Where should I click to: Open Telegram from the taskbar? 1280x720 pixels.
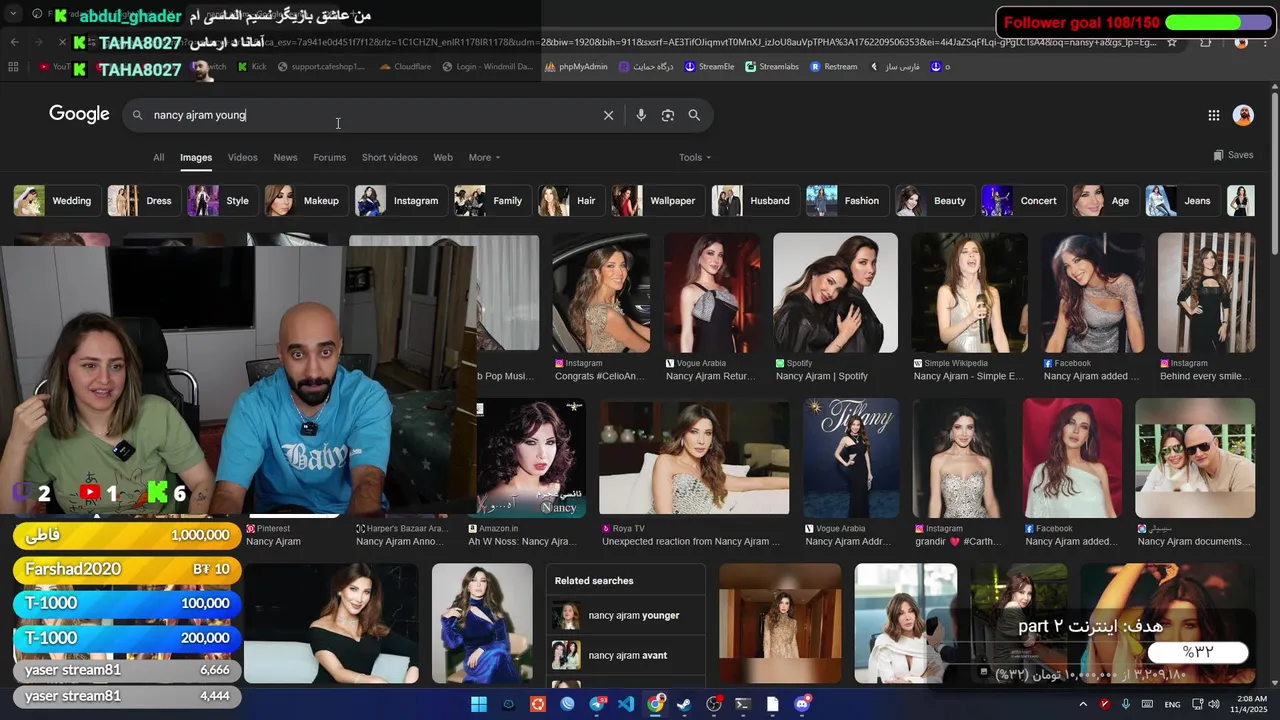tap(598, 704)
